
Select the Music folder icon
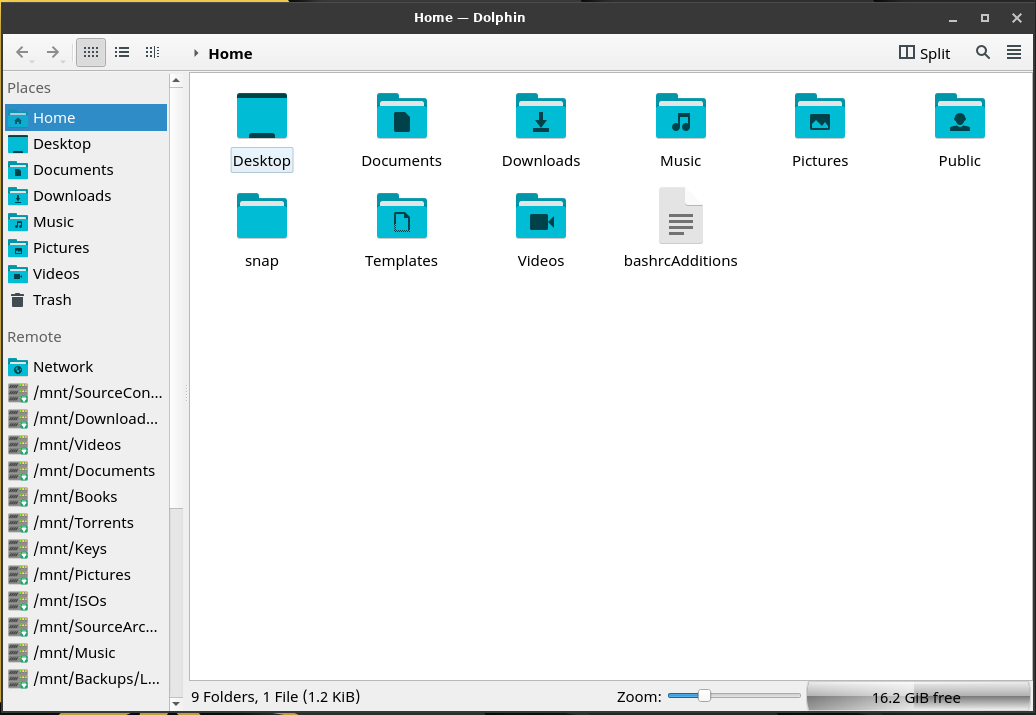click(680, 116)
